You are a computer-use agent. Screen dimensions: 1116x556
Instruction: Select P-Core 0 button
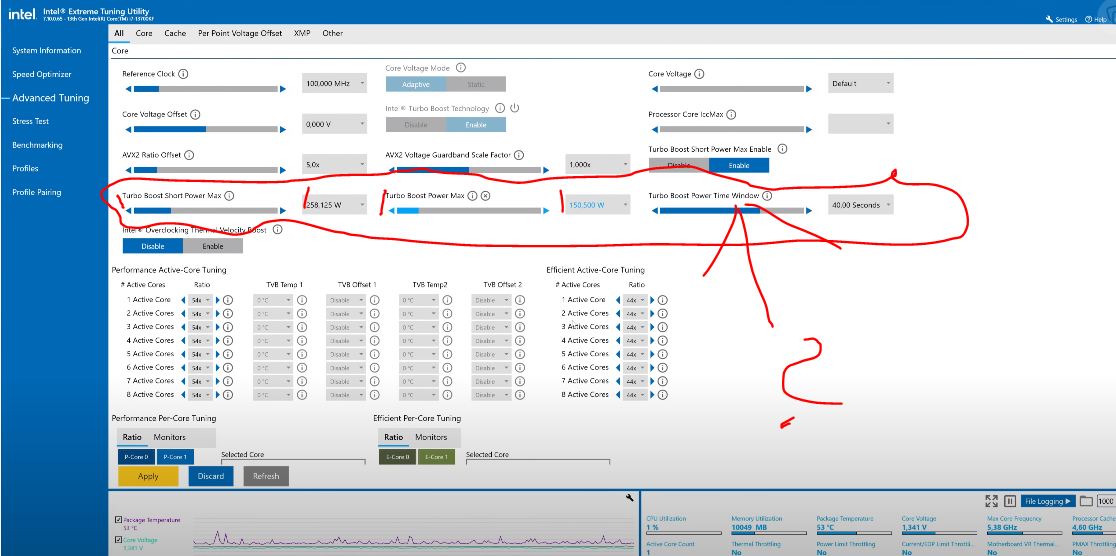coord(136,457)
